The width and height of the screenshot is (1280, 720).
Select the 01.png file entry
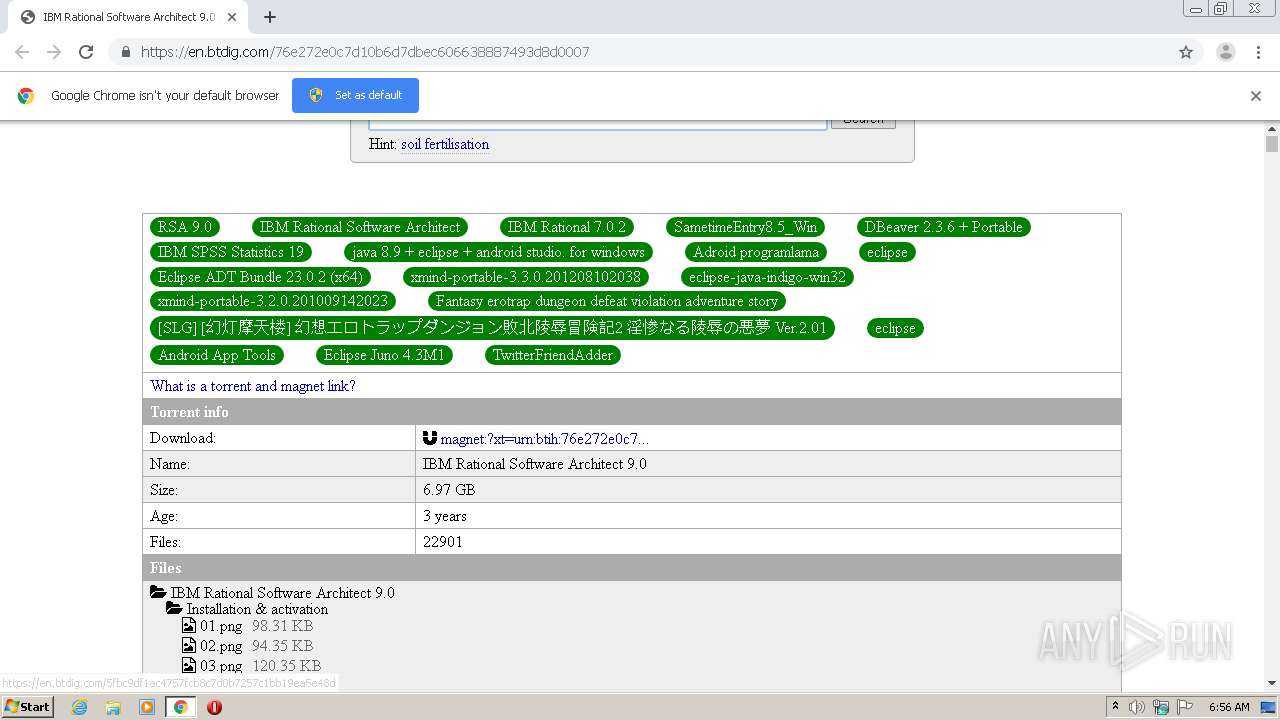(x=221, y=626)
